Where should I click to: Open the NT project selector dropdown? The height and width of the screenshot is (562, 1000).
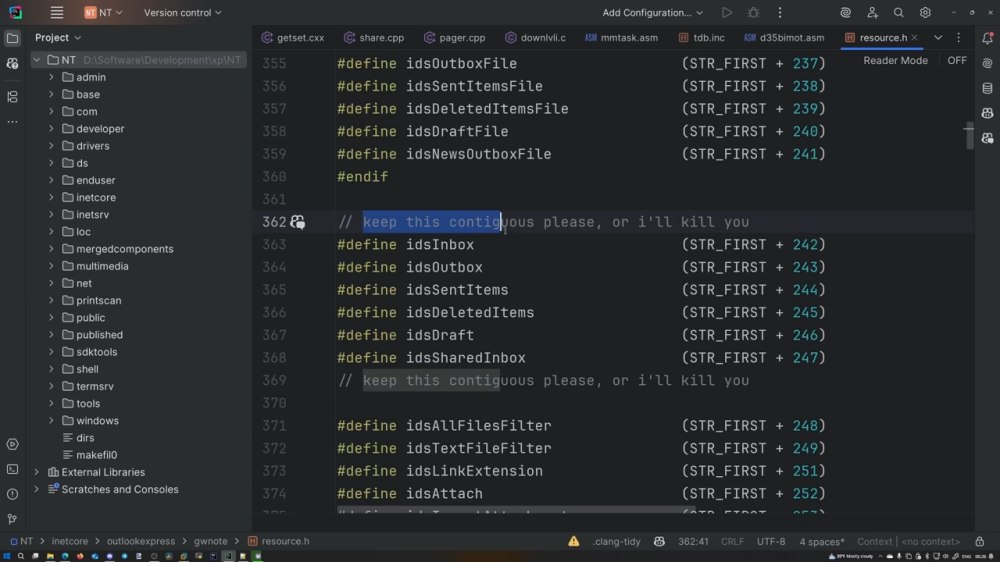[x=103, y=13]
